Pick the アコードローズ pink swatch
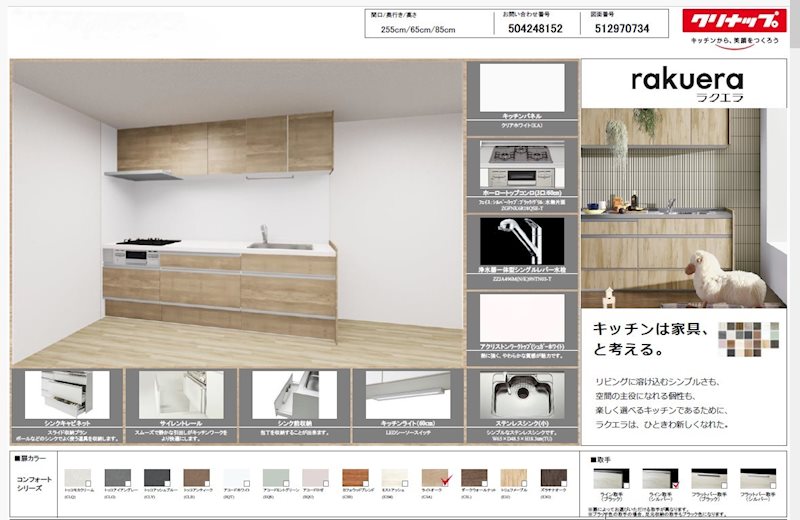Image resolution: width=800 pixels, height=520 pixels. 315,478
